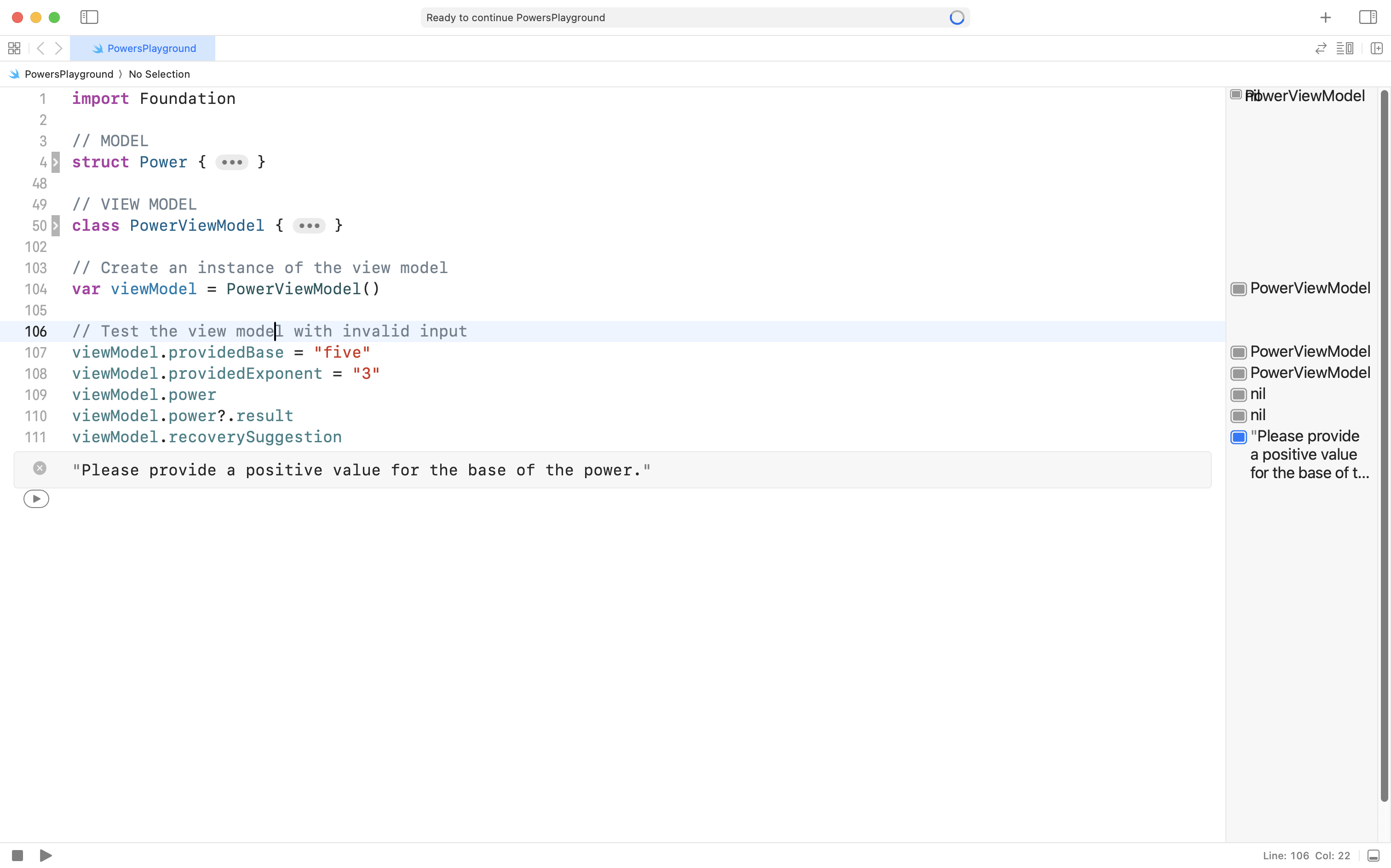Toggle quick look for viewModel.power nil result
Viewport: 1391px width, 868px height.
[x=1238, y=394]
